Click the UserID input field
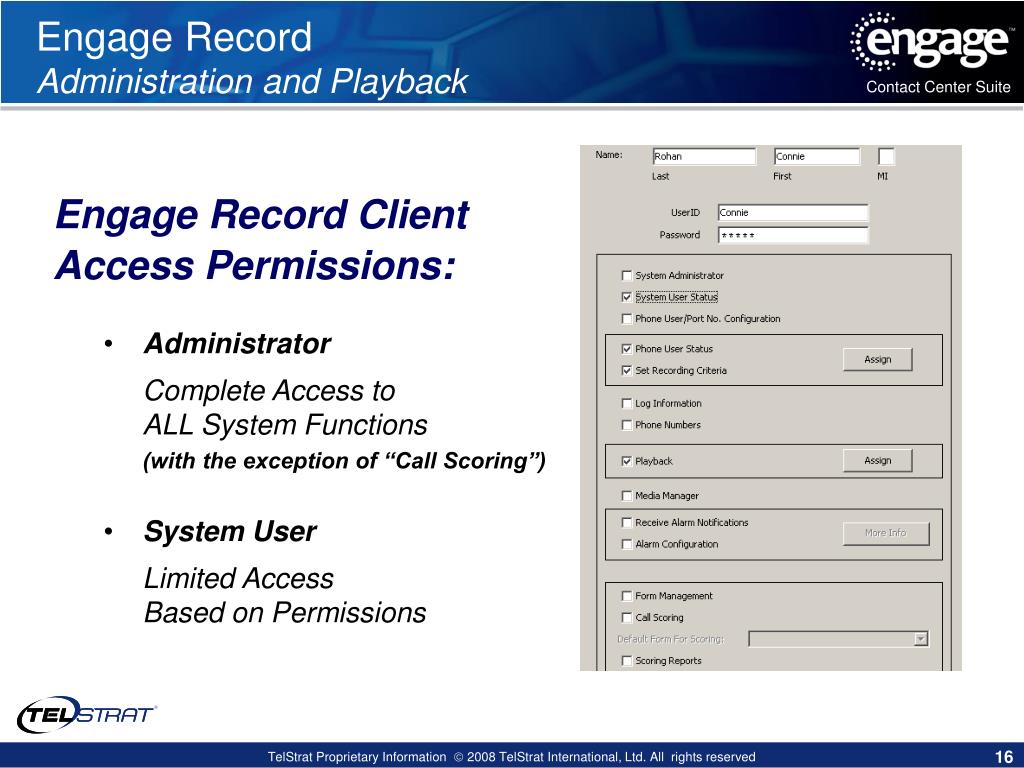1024x768 pixels. point(793,213)
